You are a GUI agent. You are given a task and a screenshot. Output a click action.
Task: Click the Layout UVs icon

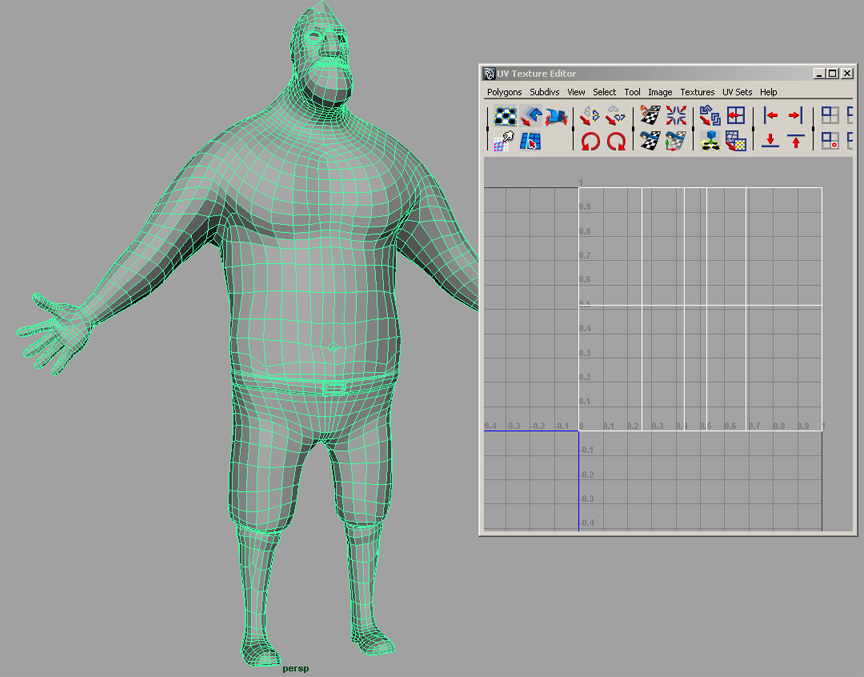710,116
